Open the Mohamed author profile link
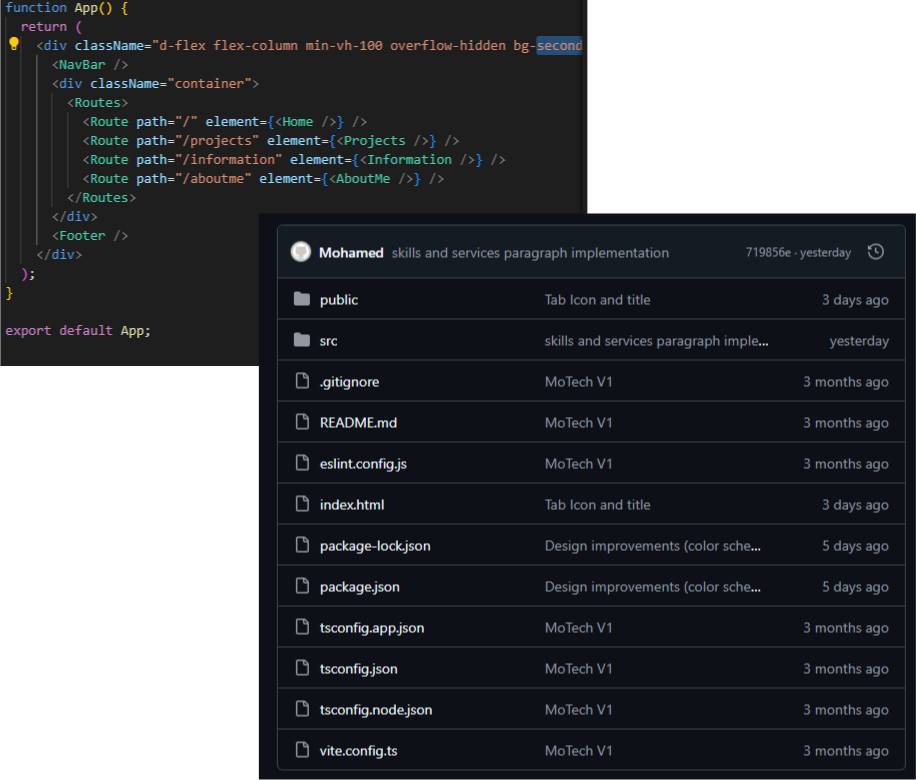The height and width of the screenshot is (780, 916). [x=351, y=252]
